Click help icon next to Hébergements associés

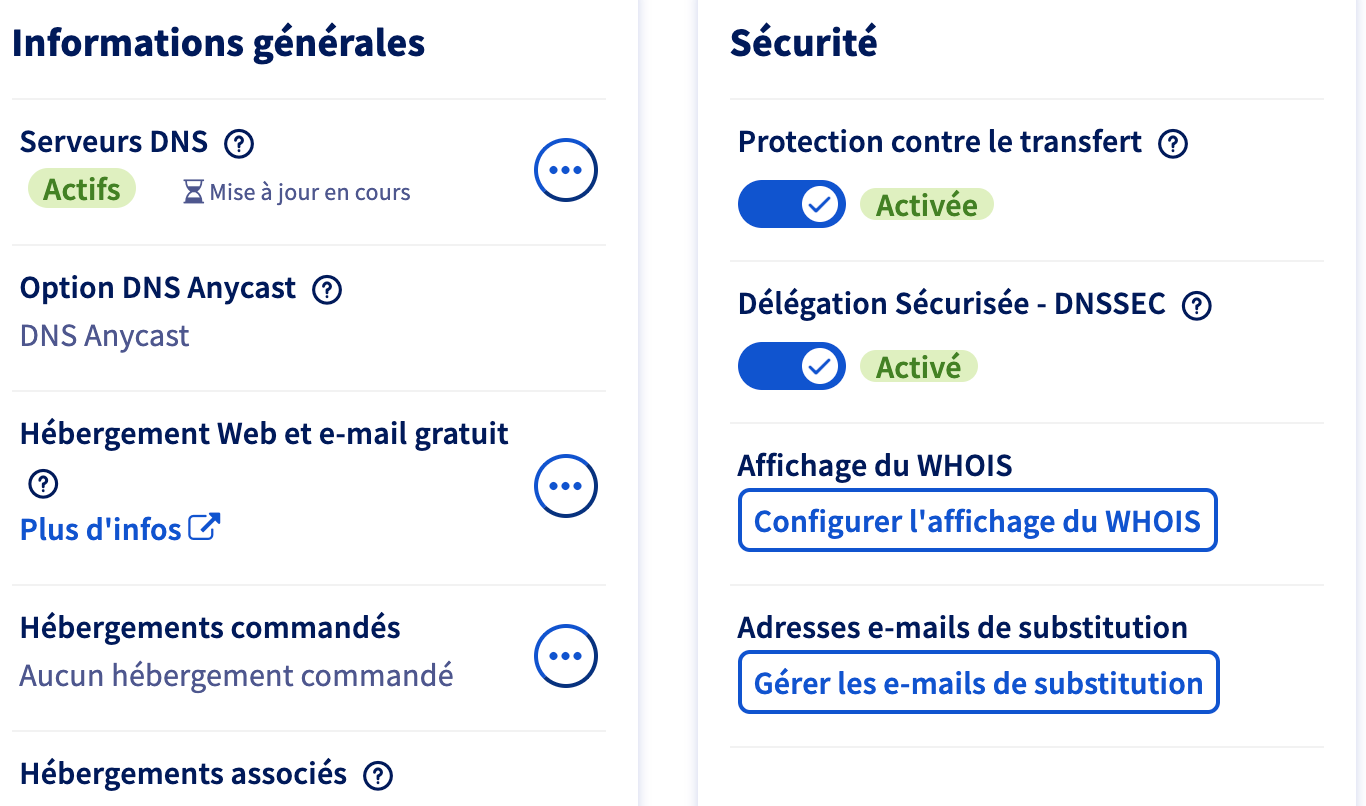378,775
